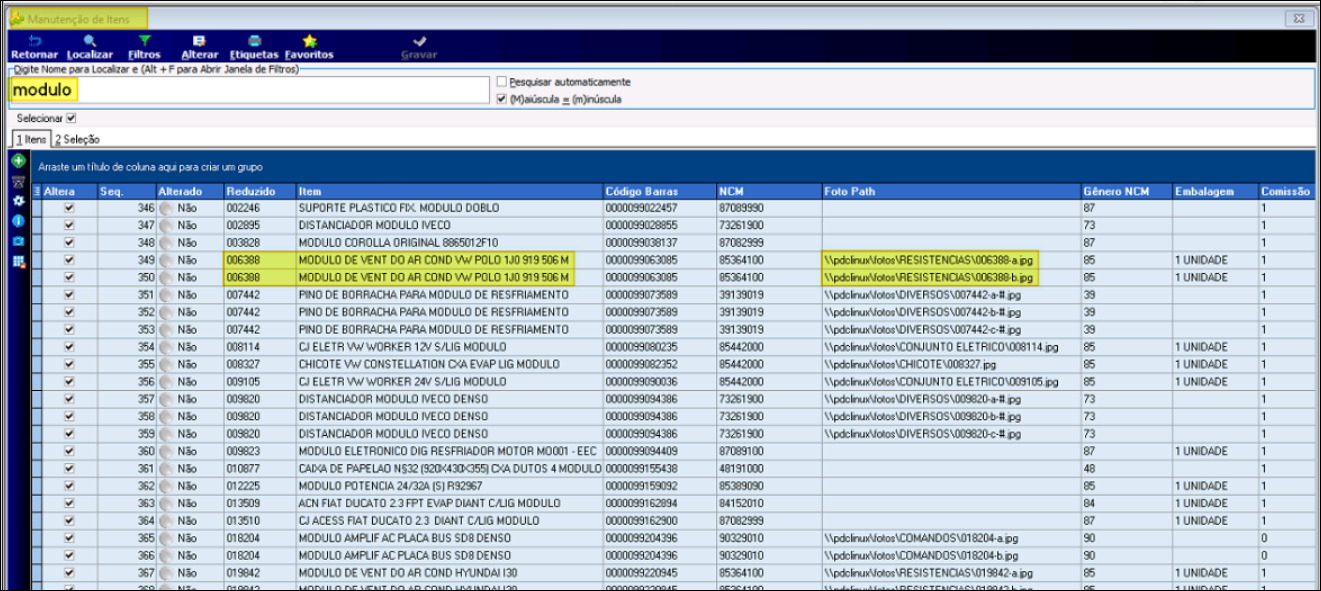Click the Embalagem column header

(x=1215, y=191)
